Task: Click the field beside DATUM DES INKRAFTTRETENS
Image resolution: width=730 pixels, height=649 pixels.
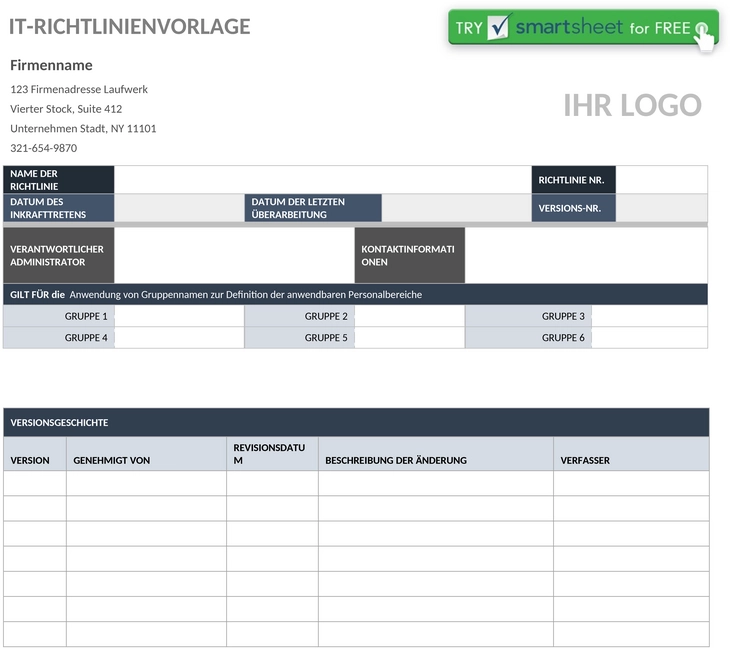Action: [x=179, y=208]
